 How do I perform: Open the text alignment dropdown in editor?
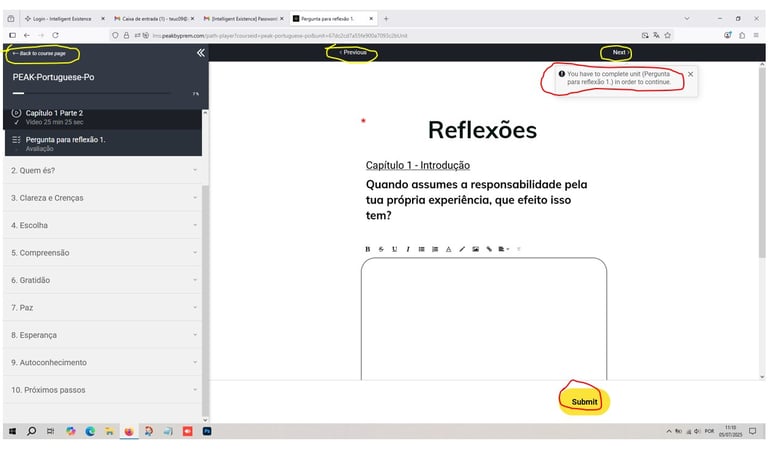[504, 249]
